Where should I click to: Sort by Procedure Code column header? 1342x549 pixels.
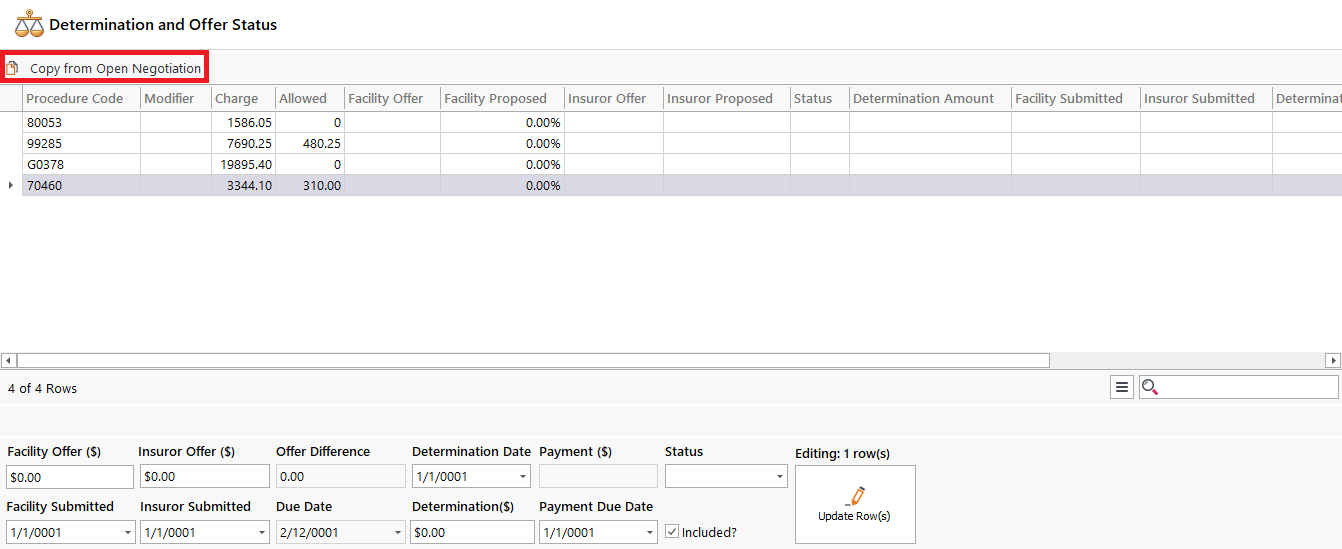(x=75, y=98)
